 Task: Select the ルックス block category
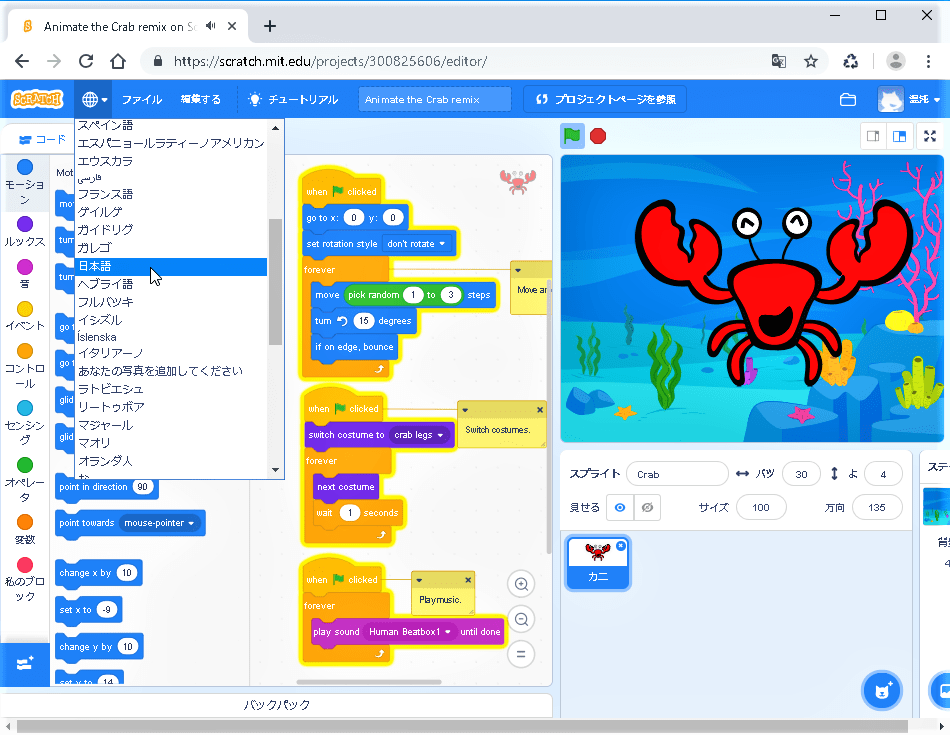tap(25, 232)
